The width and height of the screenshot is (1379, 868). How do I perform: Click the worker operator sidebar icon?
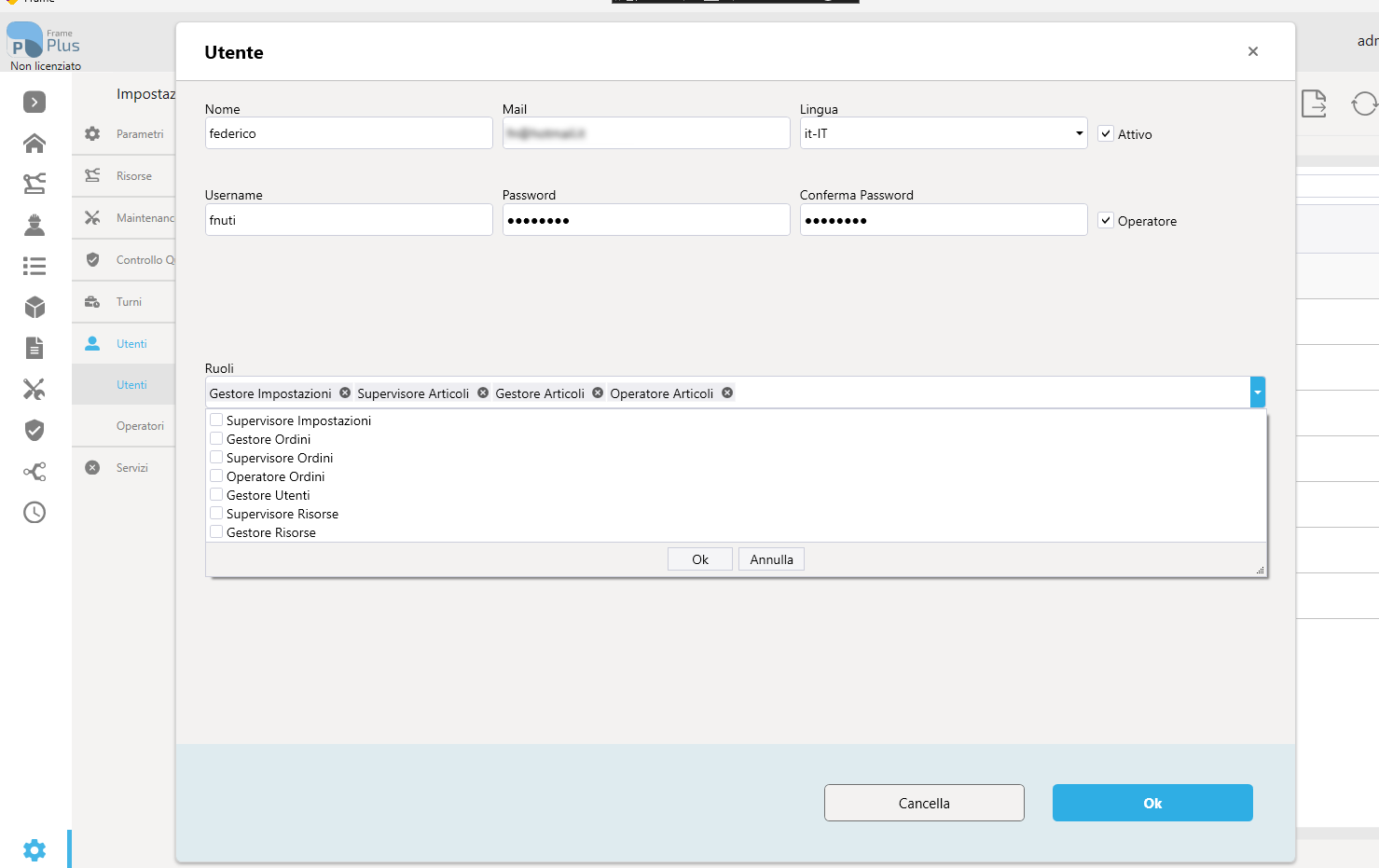[x=34, y=225]
